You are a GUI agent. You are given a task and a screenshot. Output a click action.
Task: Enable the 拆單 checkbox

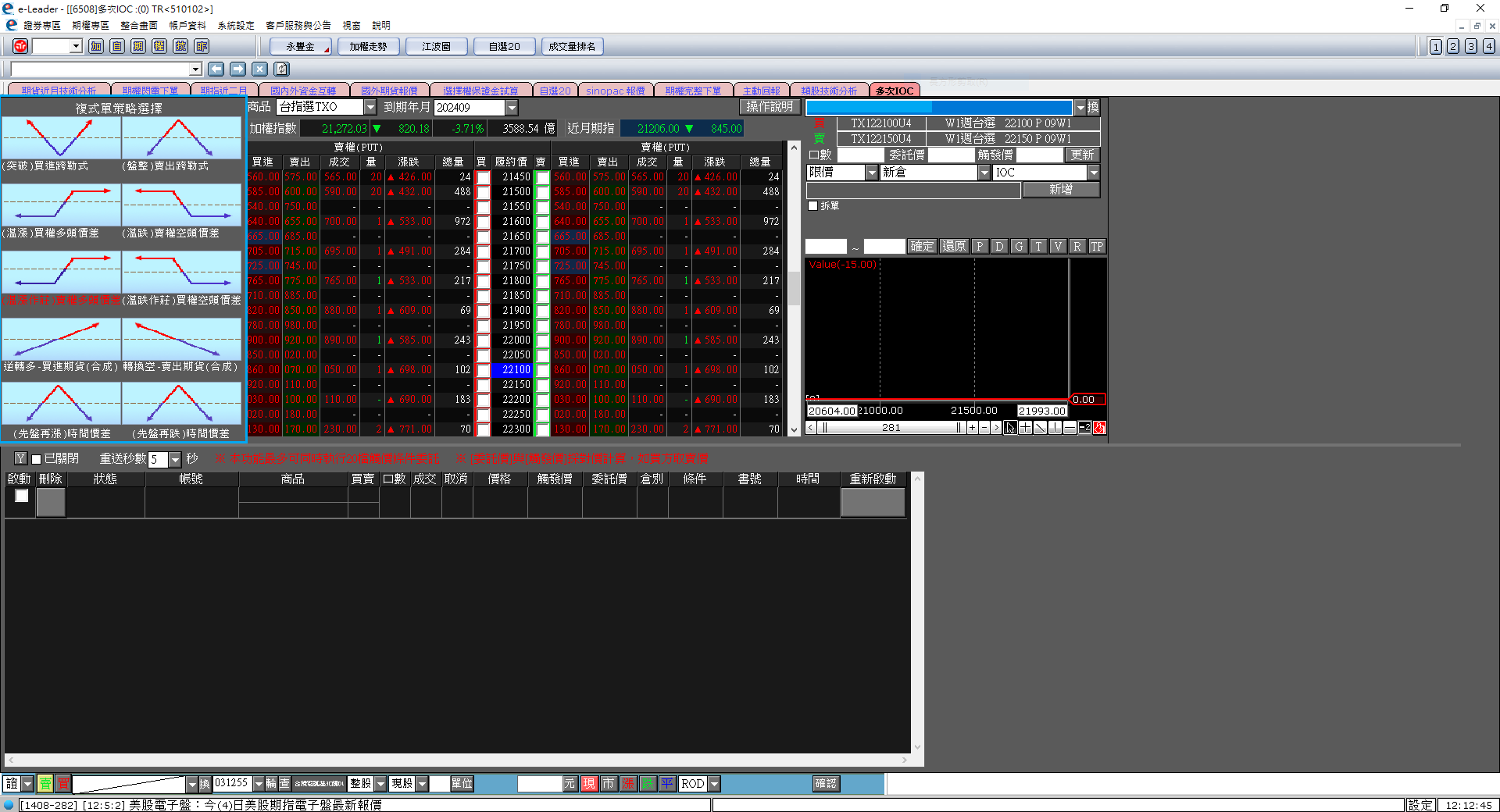(813, 206)
